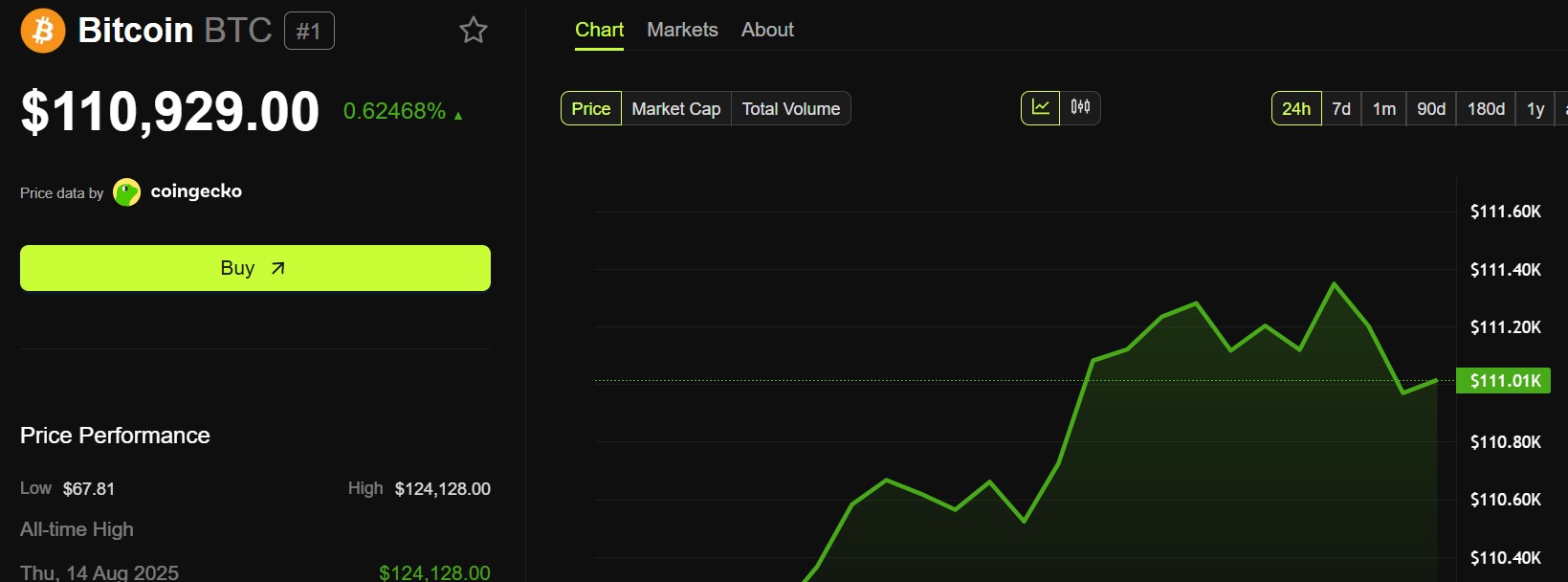Open the Chart tab
Image resolution: width=1568 pixels, height=582 pixels.
click(599, 30)
